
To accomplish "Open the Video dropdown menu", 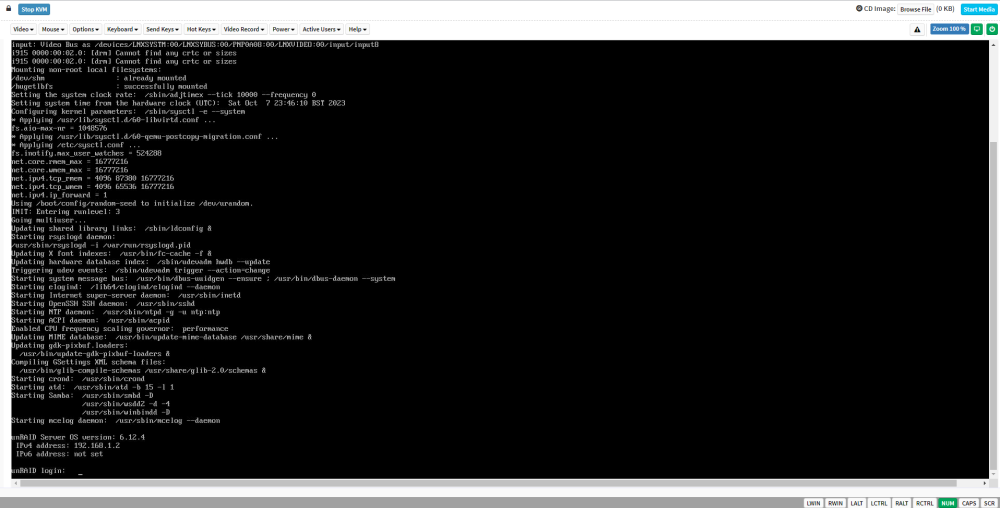I will click(x=24, y=29).
